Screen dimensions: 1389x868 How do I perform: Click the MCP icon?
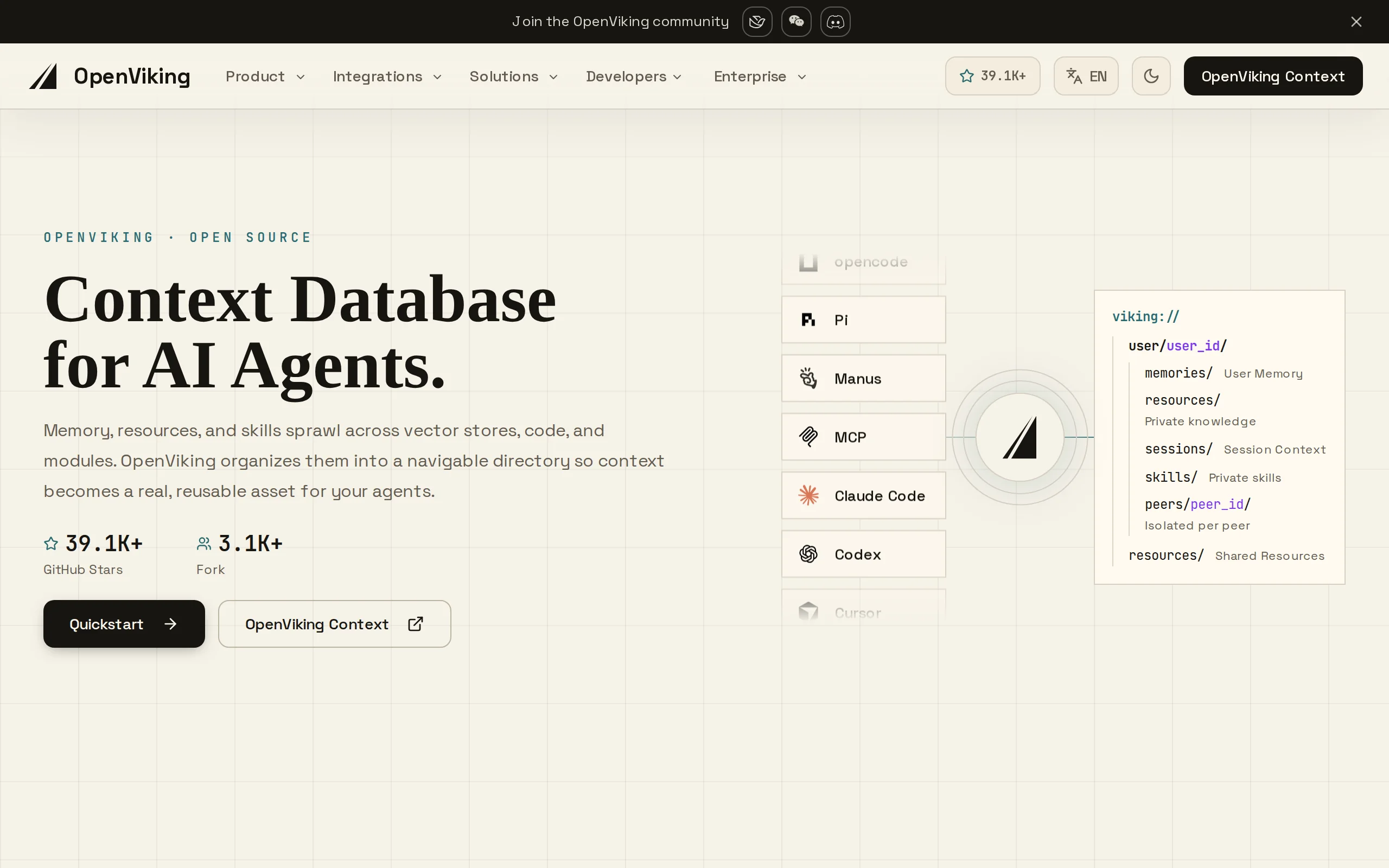pyautogui.click(x=808, y=437)
